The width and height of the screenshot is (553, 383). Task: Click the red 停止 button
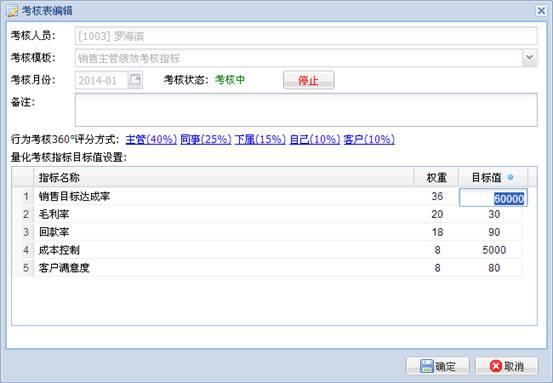[309, 80]
